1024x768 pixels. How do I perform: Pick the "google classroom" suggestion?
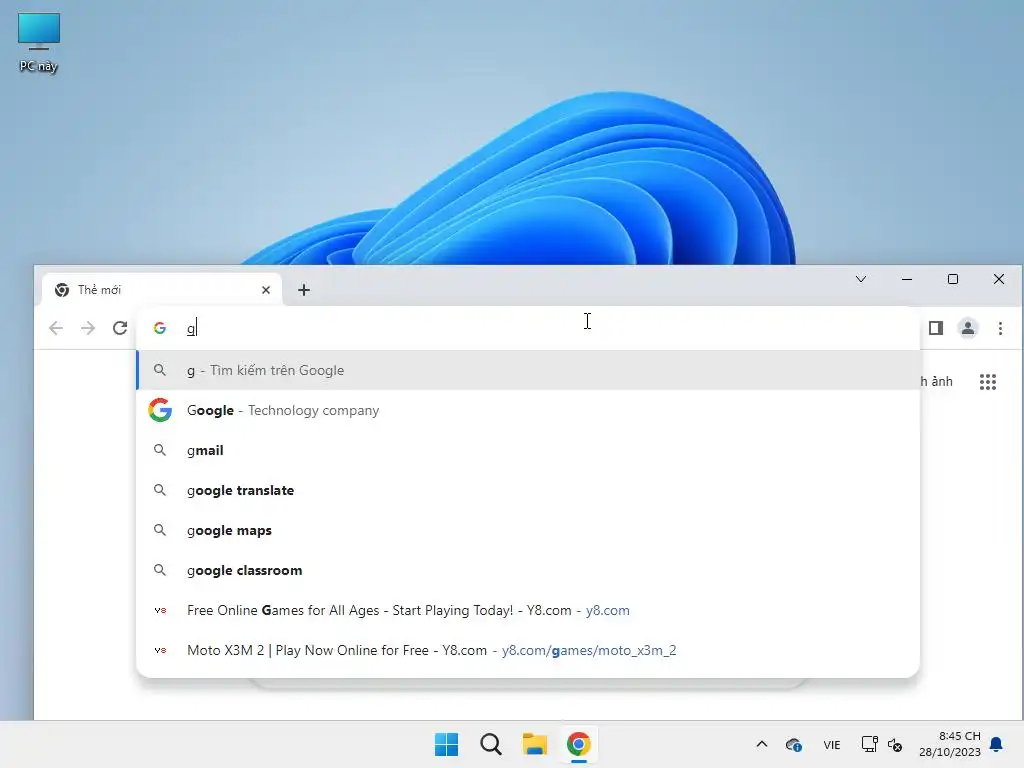click(528, 570)
